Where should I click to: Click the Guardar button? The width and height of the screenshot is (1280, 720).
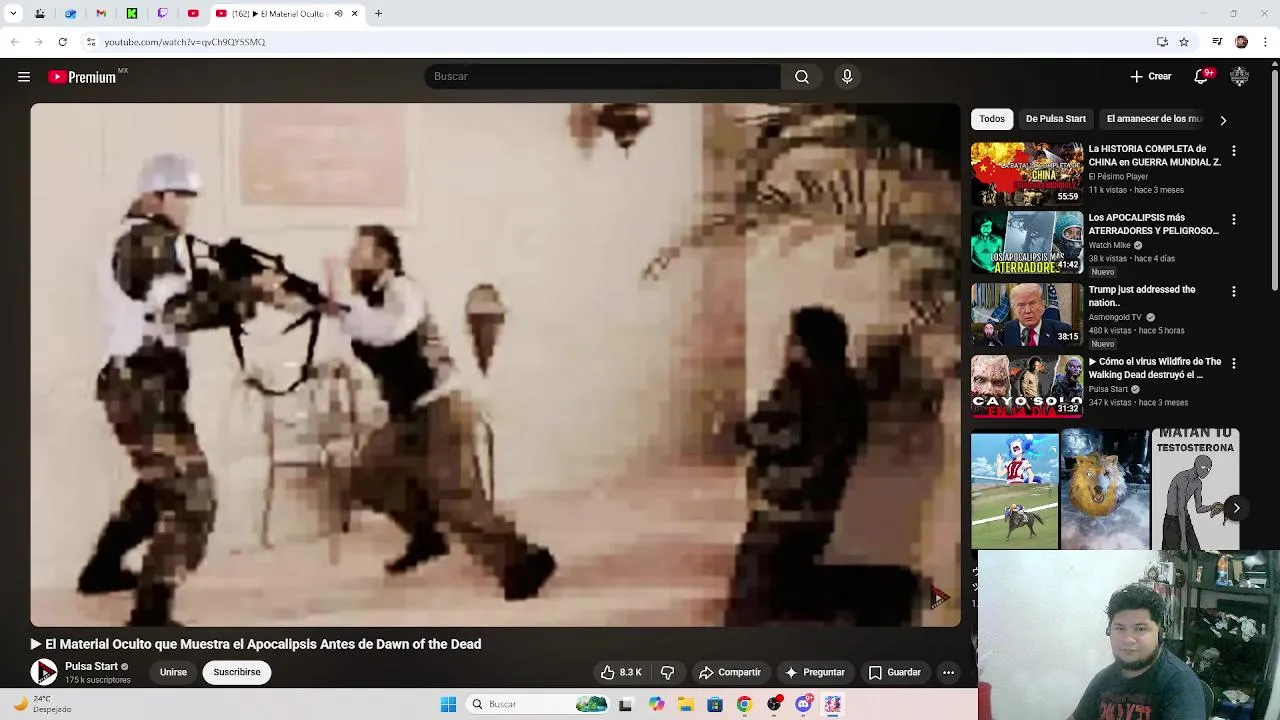tap(894, 672)
